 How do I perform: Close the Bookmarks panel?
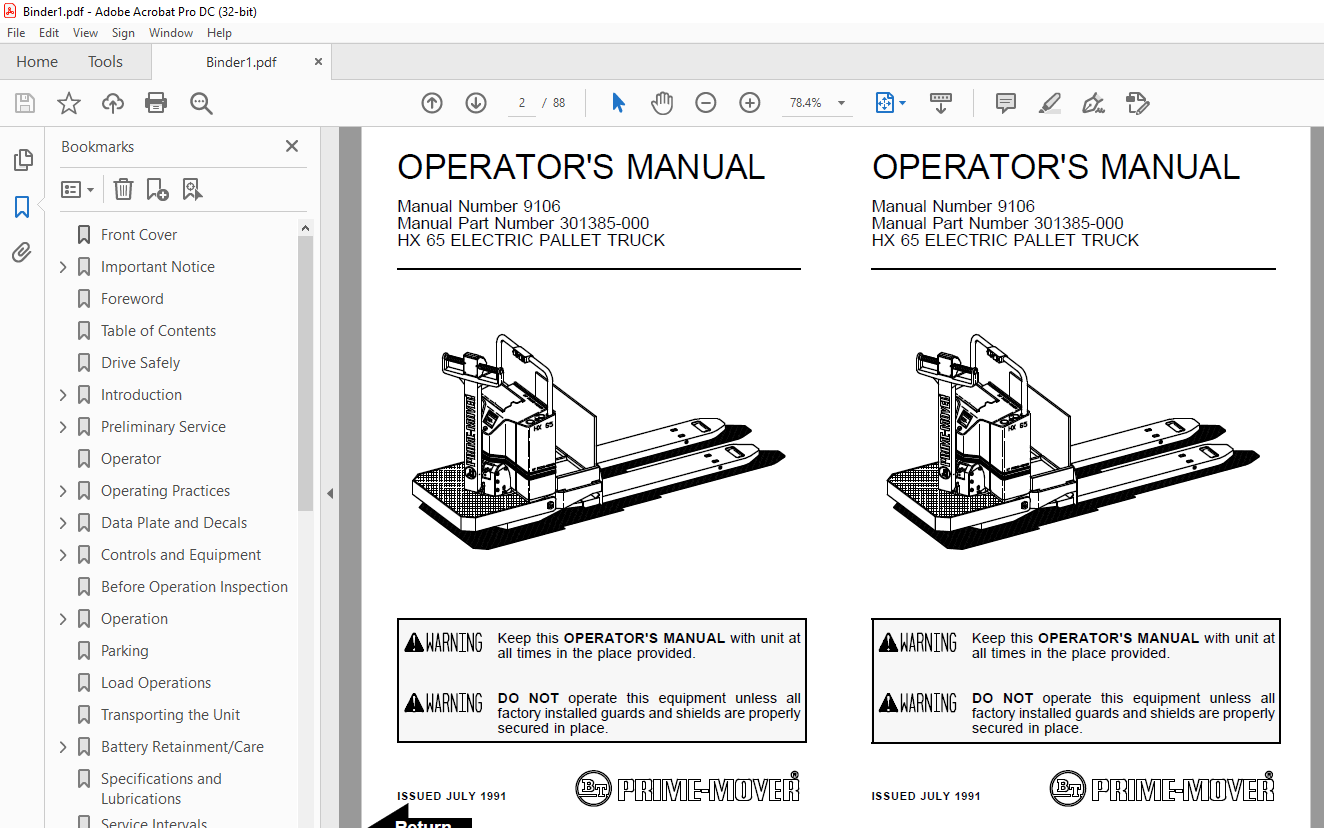coord(292,146)
